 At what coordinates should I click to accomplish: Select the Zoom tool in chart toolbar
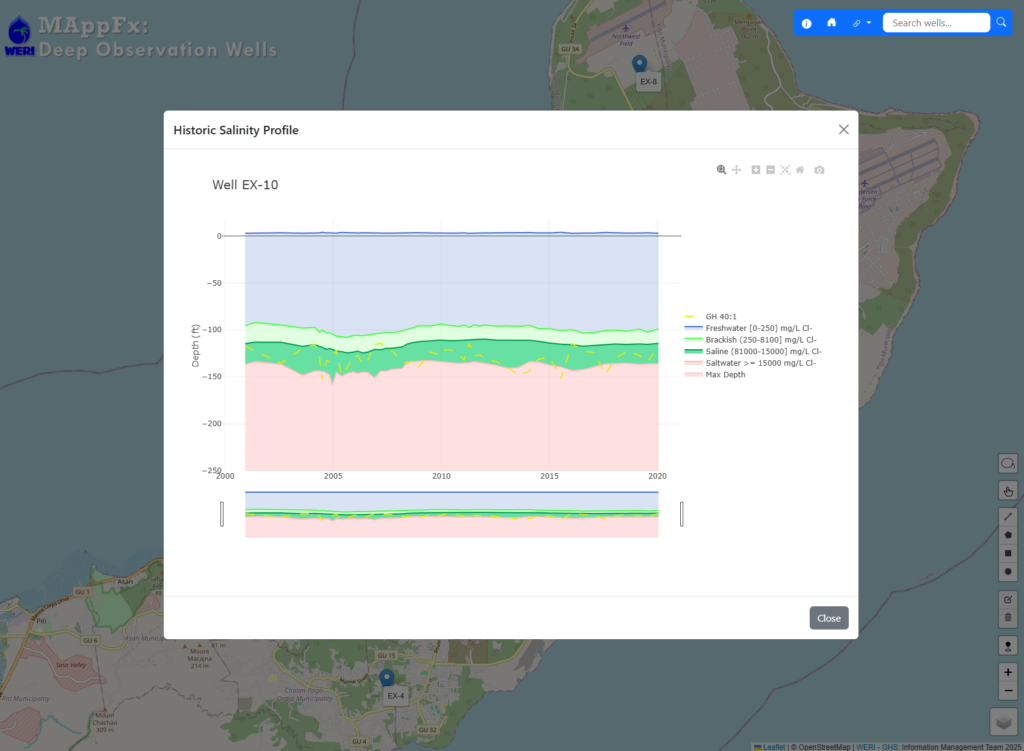721,170
